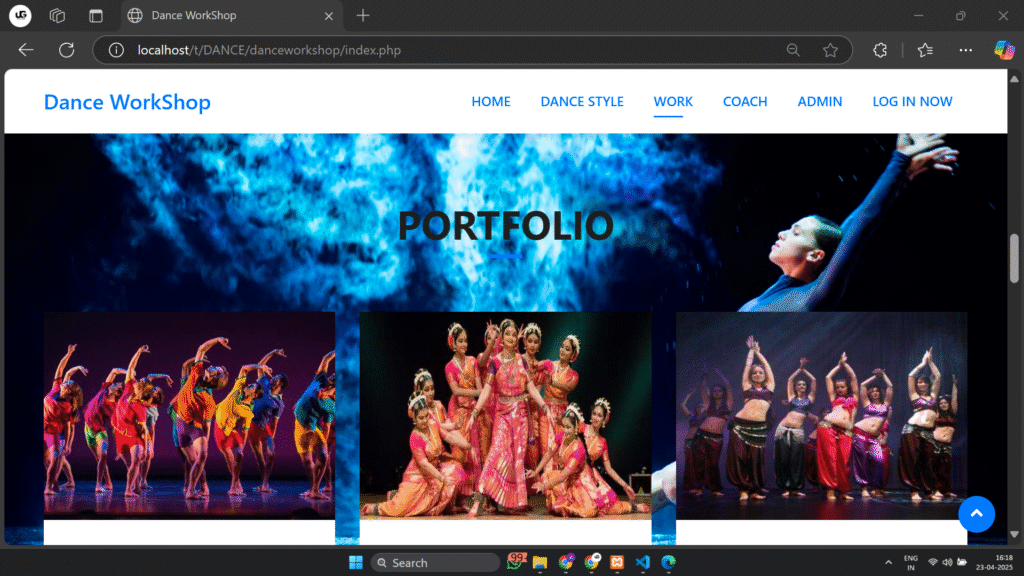
Task: Go back to the previous page
Action: 26,50
